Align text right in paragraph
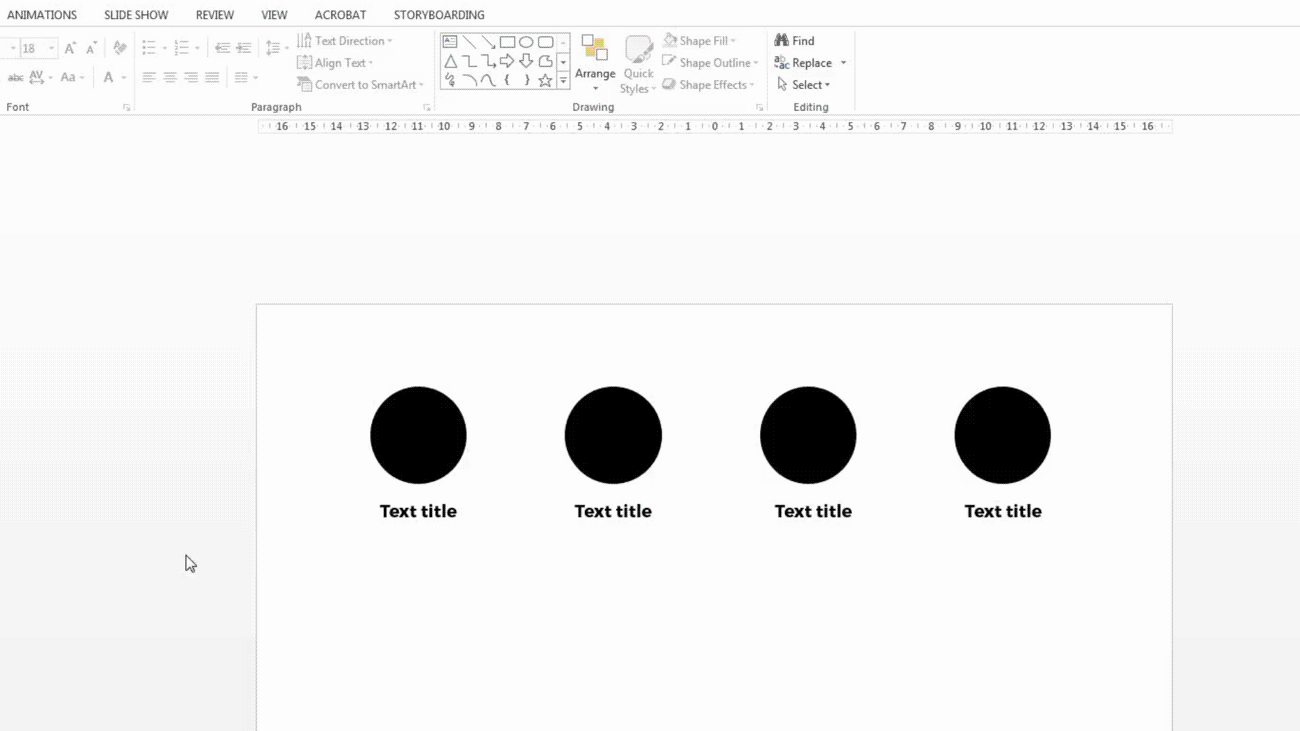Viewport: 1300px width, 731px height. [191, 77]
